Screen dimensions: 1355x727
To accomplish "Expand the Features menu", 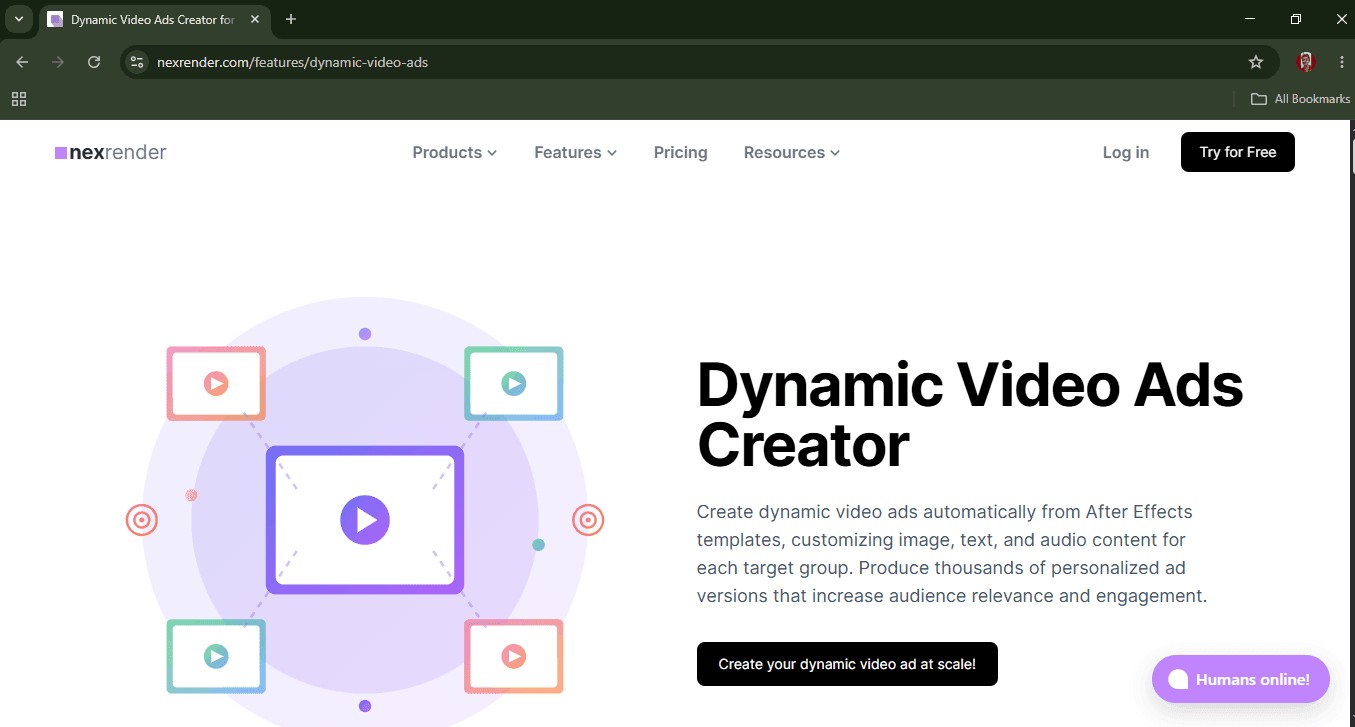I will tap(575, 152).
